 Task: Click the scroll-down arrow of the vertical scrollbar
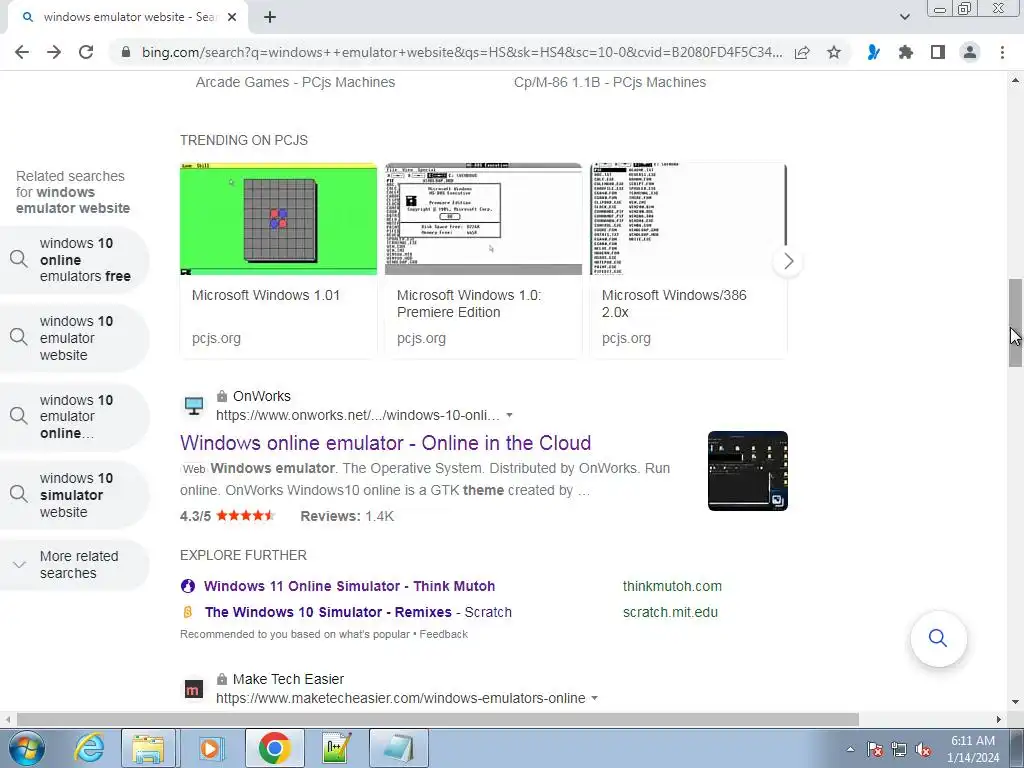click(x=1015, y=703)
